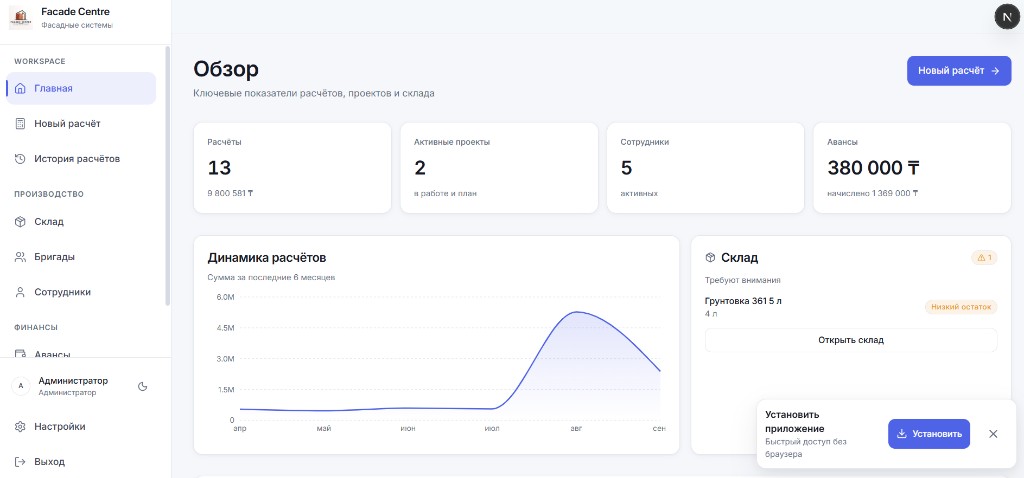Click the home icon beside Главная
Screen dimensions: 1024x478
[20, 88]
